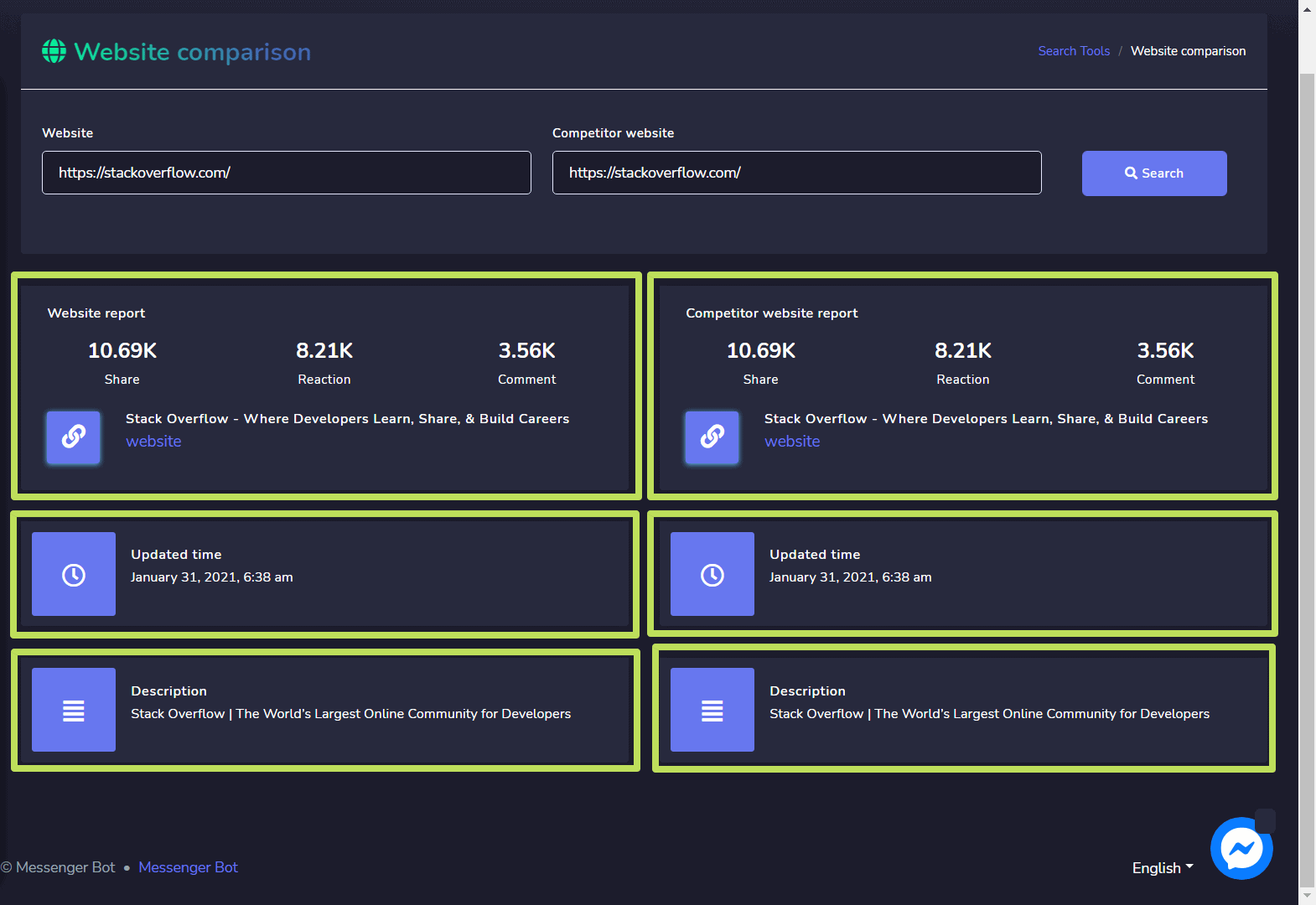The width and height of the screenshot is (1316, 905).
Task: Click Stack Overflow title in Website report
Action: tap(347, 419)
